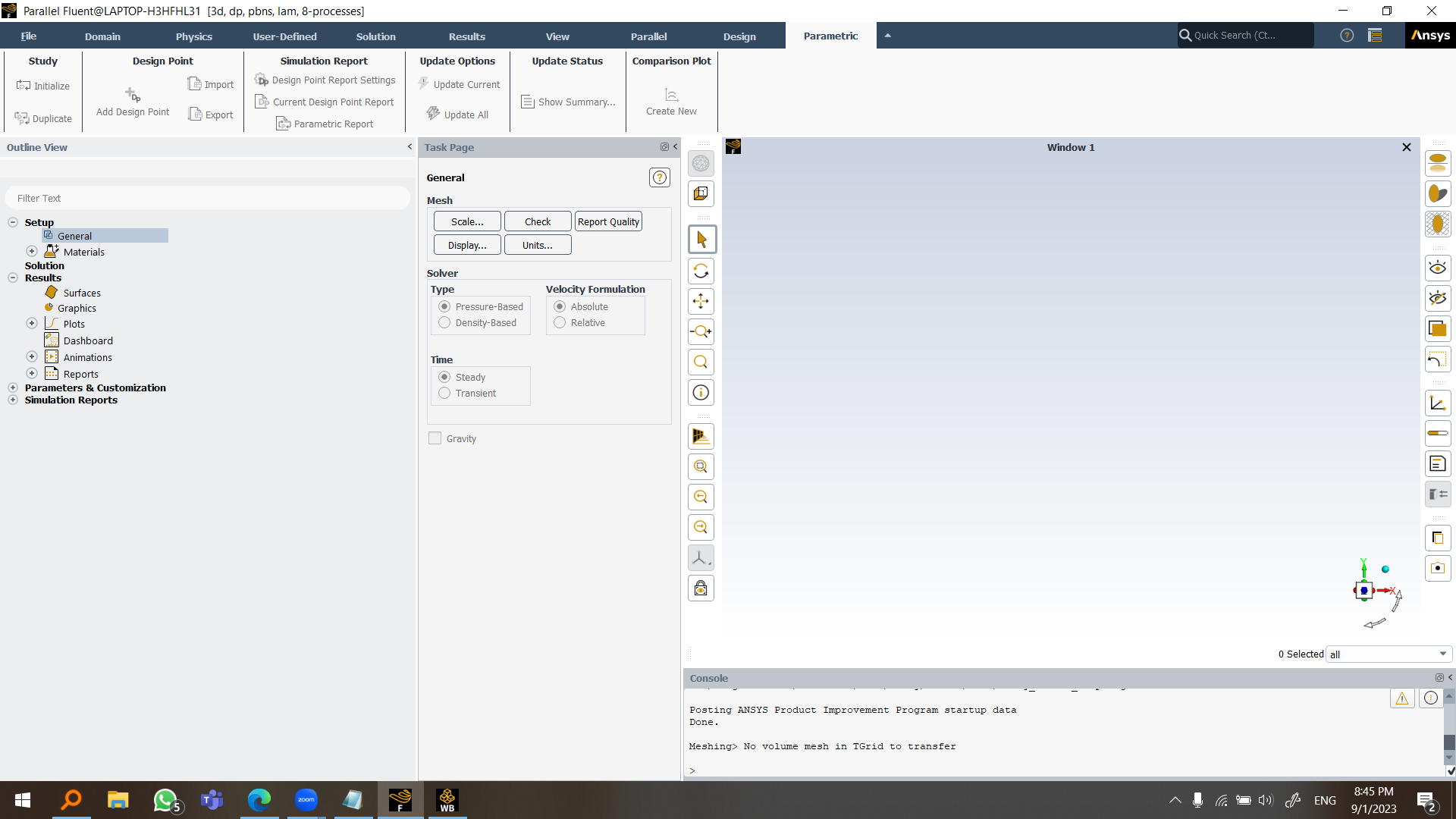Select the zoom to area tool
This screenshot has height=819, width=1456.
tap(701, 362)
